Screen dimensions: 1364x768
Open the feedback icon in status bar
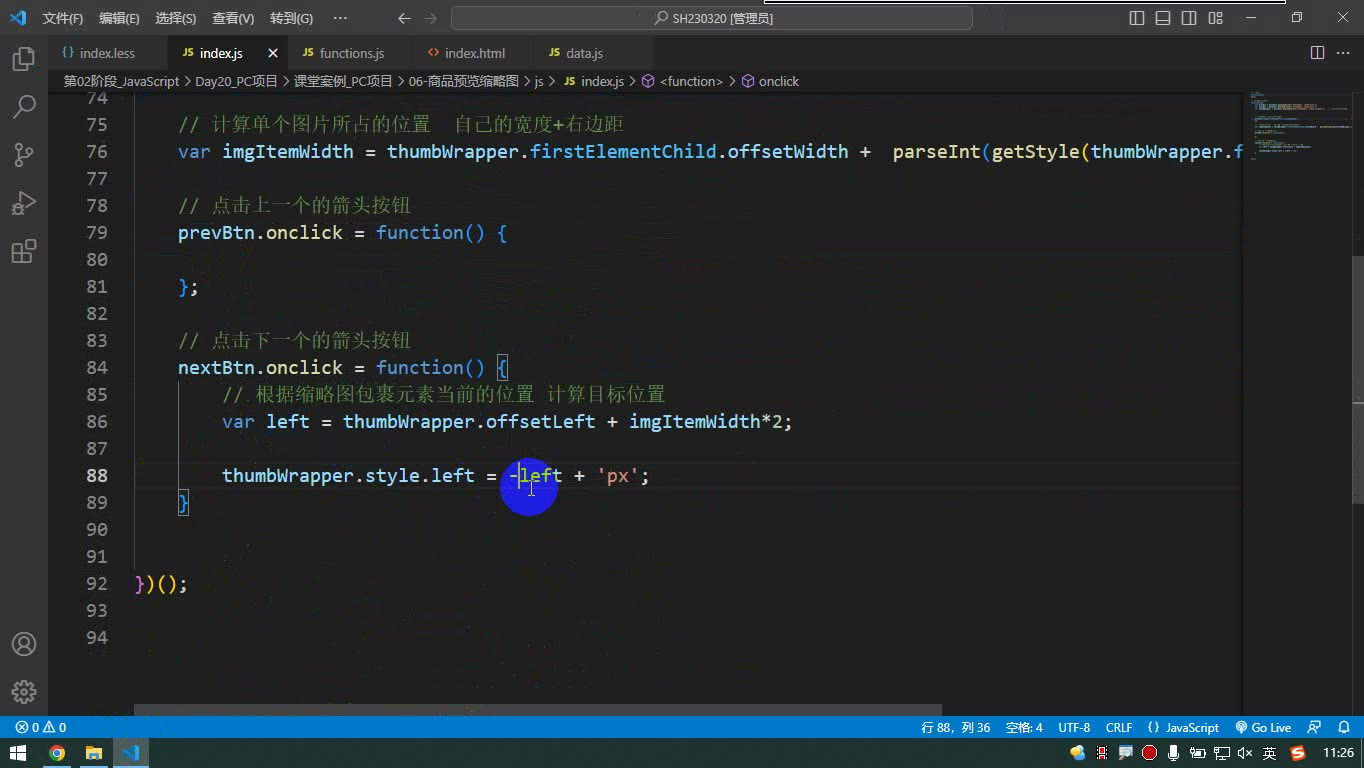point(1315,727)
